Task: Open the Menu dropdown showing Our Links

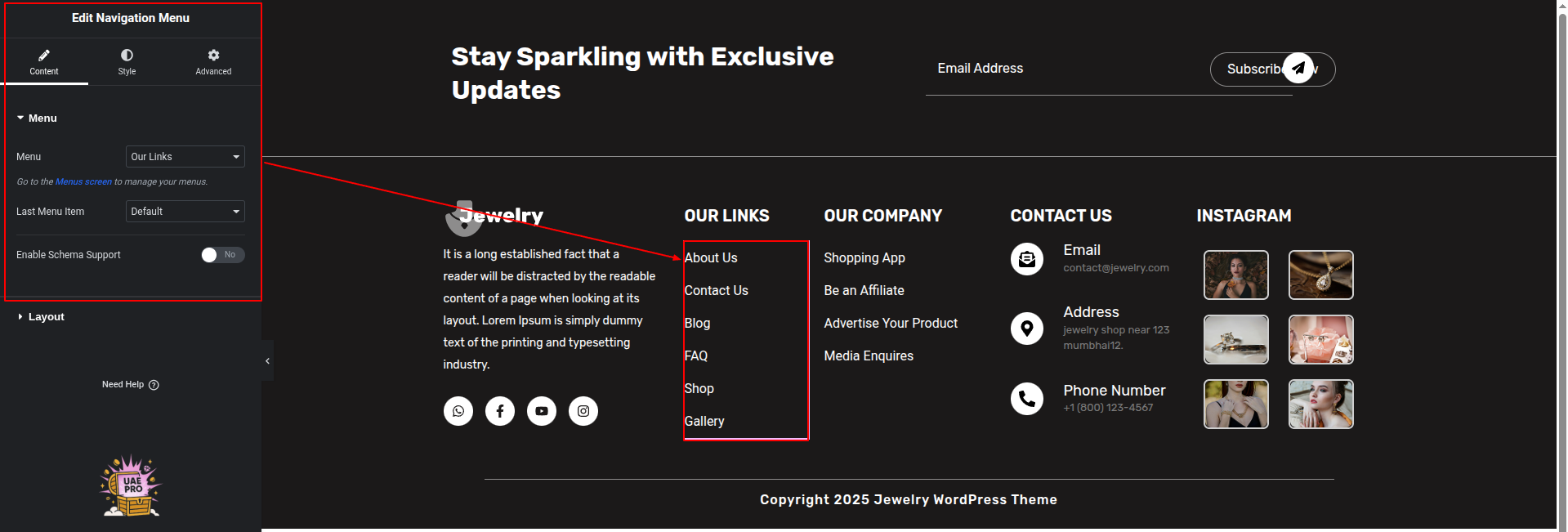Action: point(185,157)
